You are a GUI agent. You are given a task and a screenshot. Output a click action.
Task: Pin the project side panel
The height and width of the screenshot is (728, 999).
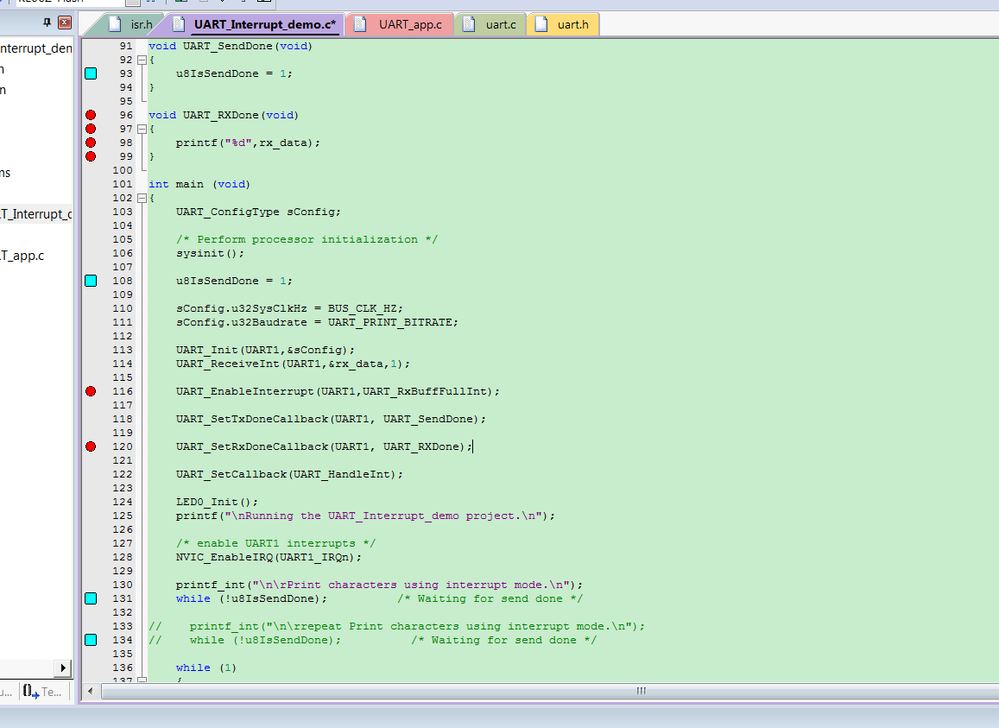pos(47,23)
